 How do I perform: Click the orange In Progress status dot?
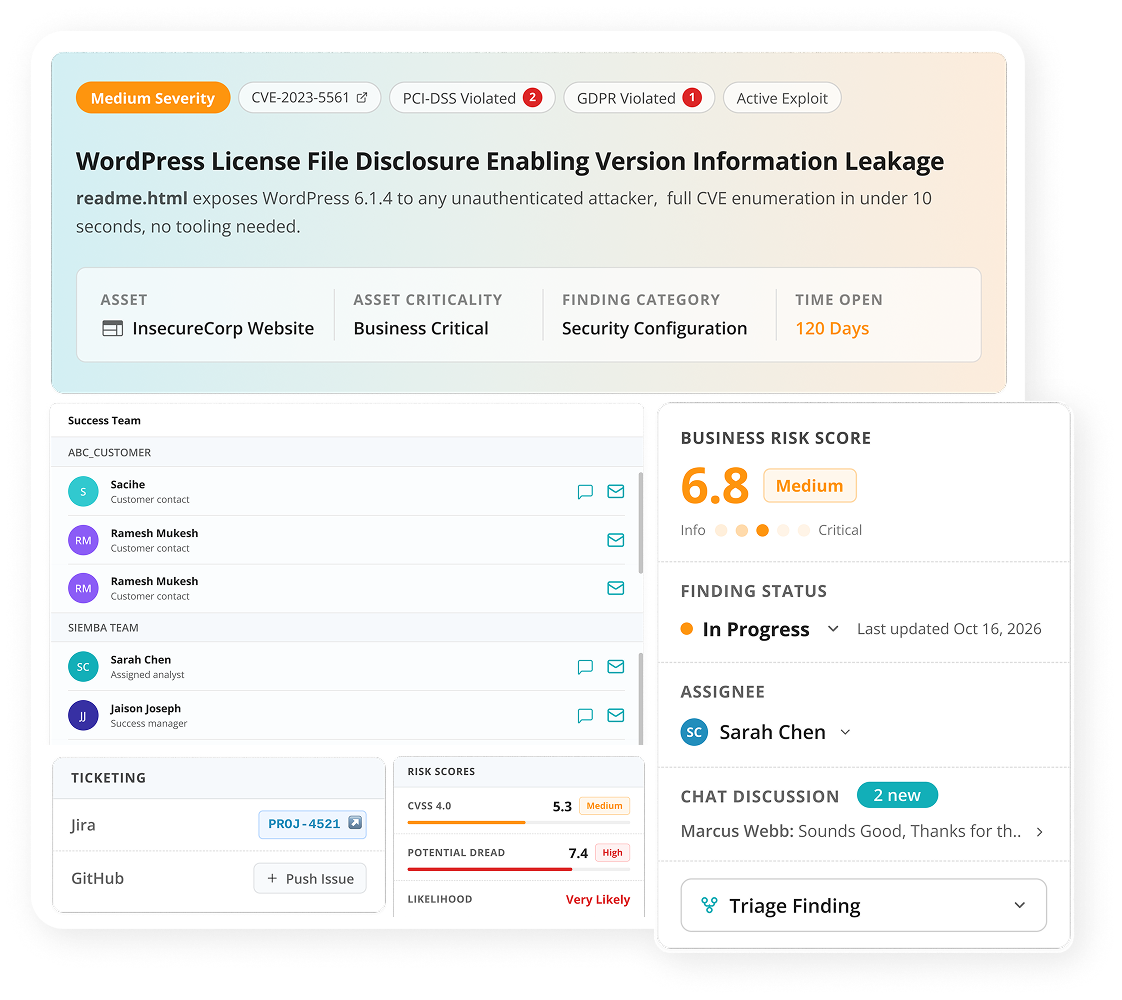687,629
